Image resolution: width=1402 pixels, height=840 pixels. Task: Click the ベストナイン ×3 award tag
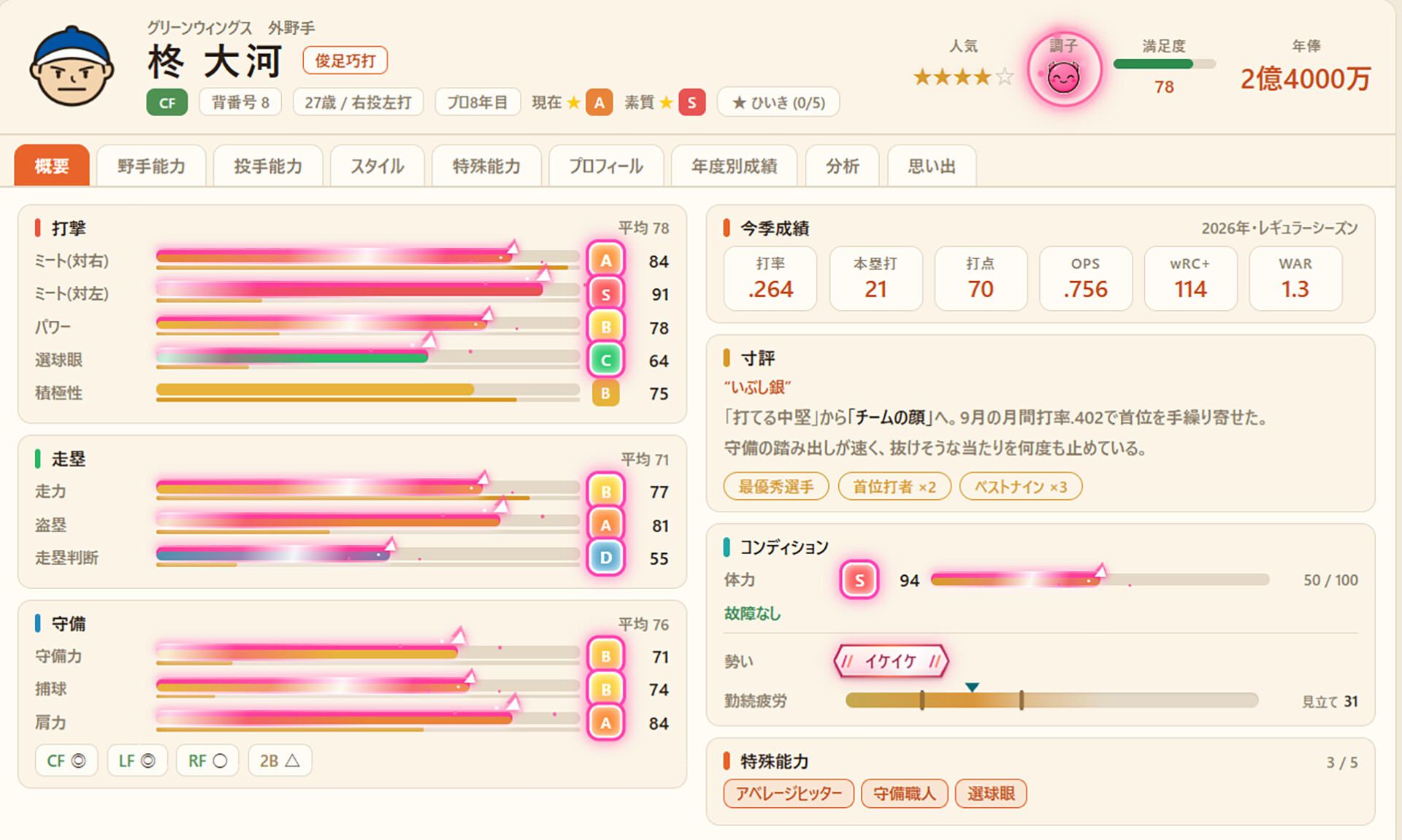tap(1020, 487)
